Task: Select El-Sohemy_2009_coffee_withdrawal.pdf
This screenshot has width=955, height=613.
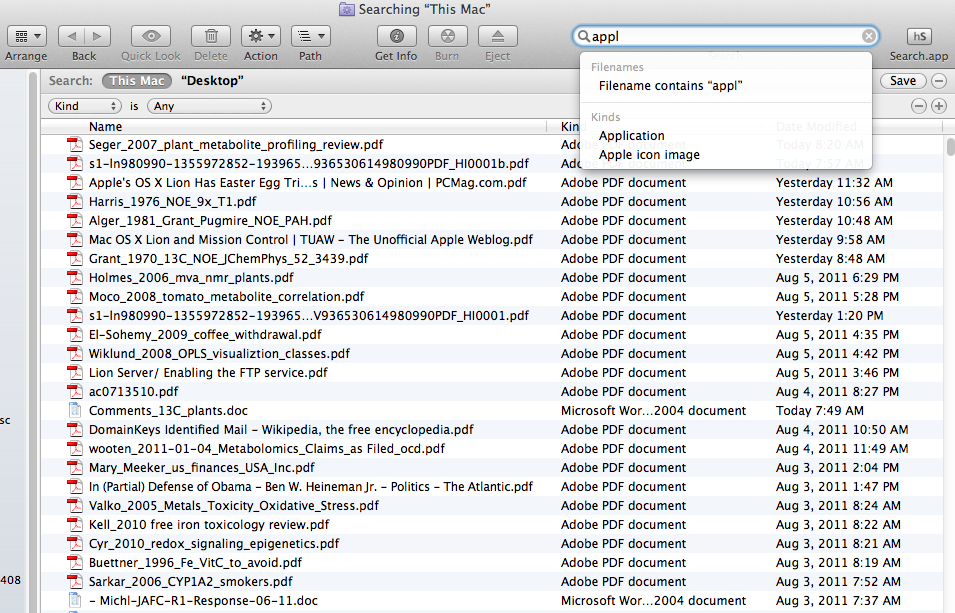Action: 205,335
